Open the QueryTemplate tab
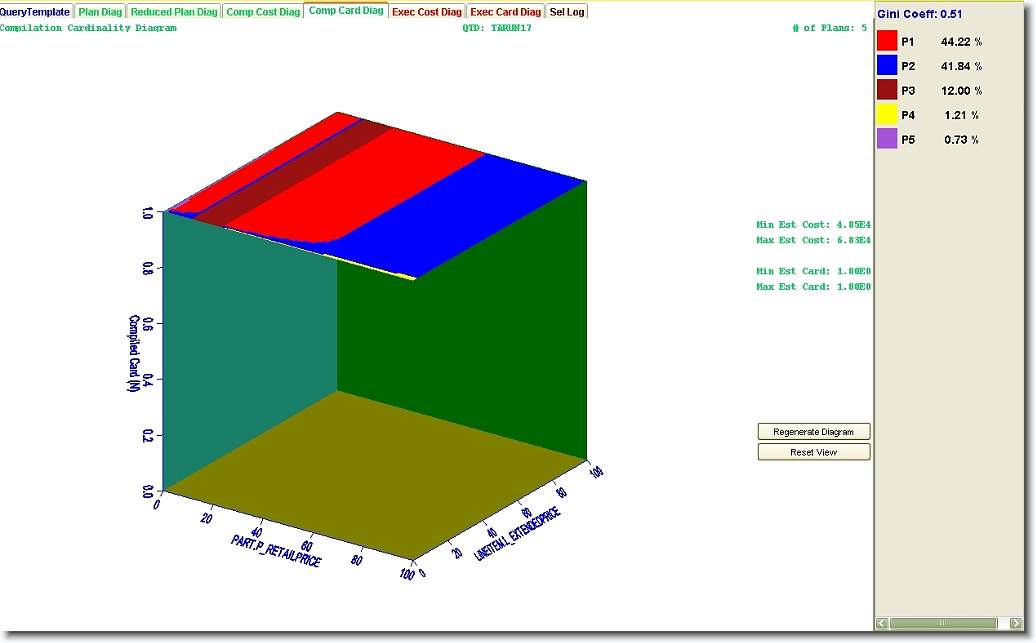This screenshot has height=643, width=1036. click(x=36, y=12)
